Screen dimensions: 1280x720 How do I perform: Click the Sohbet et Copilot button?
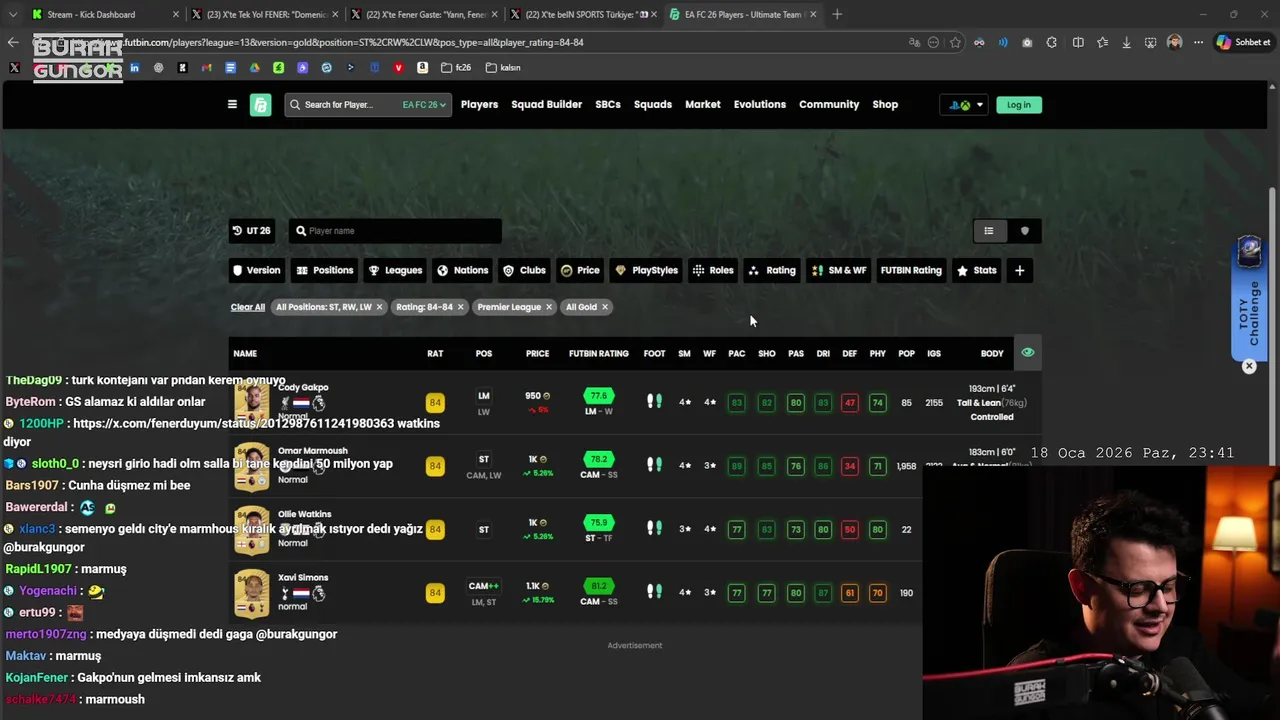point(1242,43)
